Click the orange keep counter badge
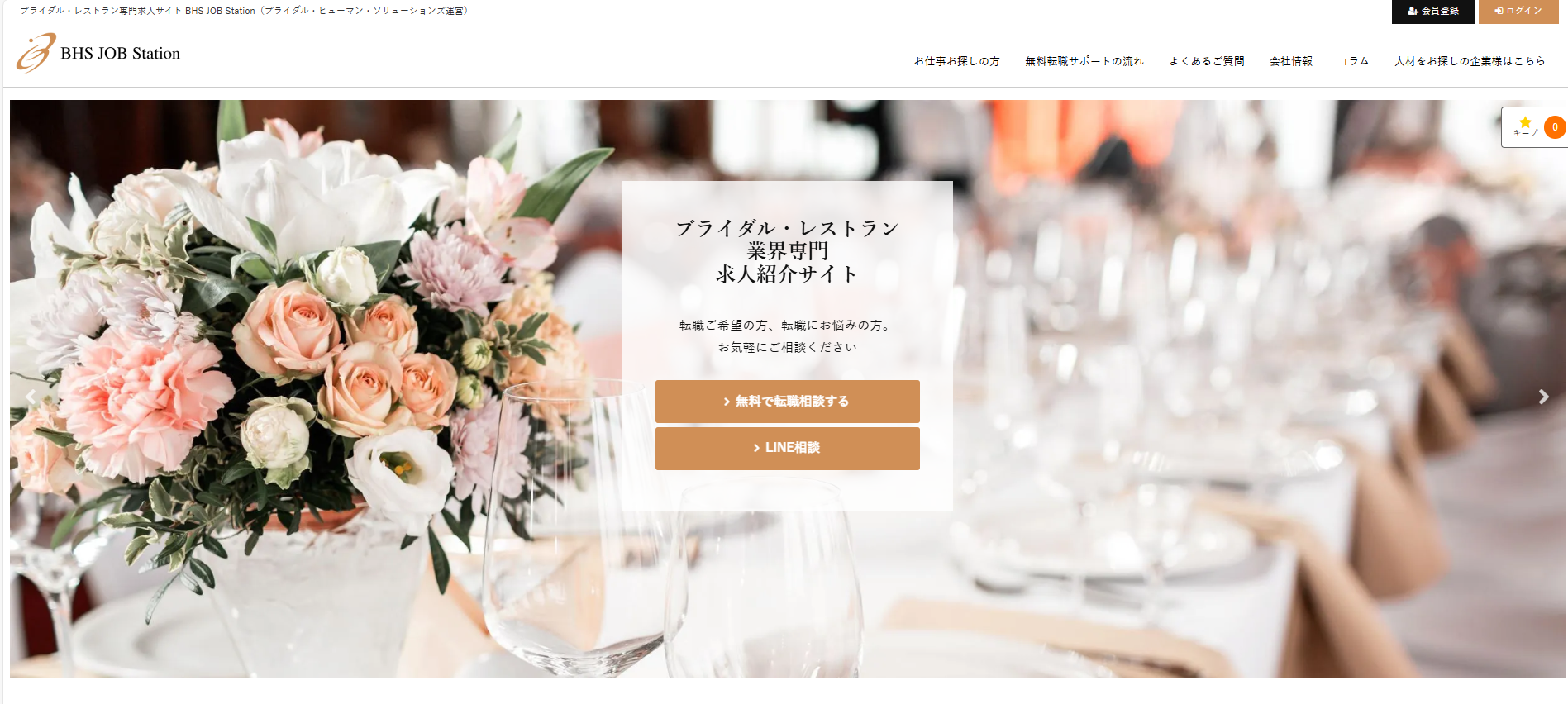1568x704 pixels. point(1555,127)
